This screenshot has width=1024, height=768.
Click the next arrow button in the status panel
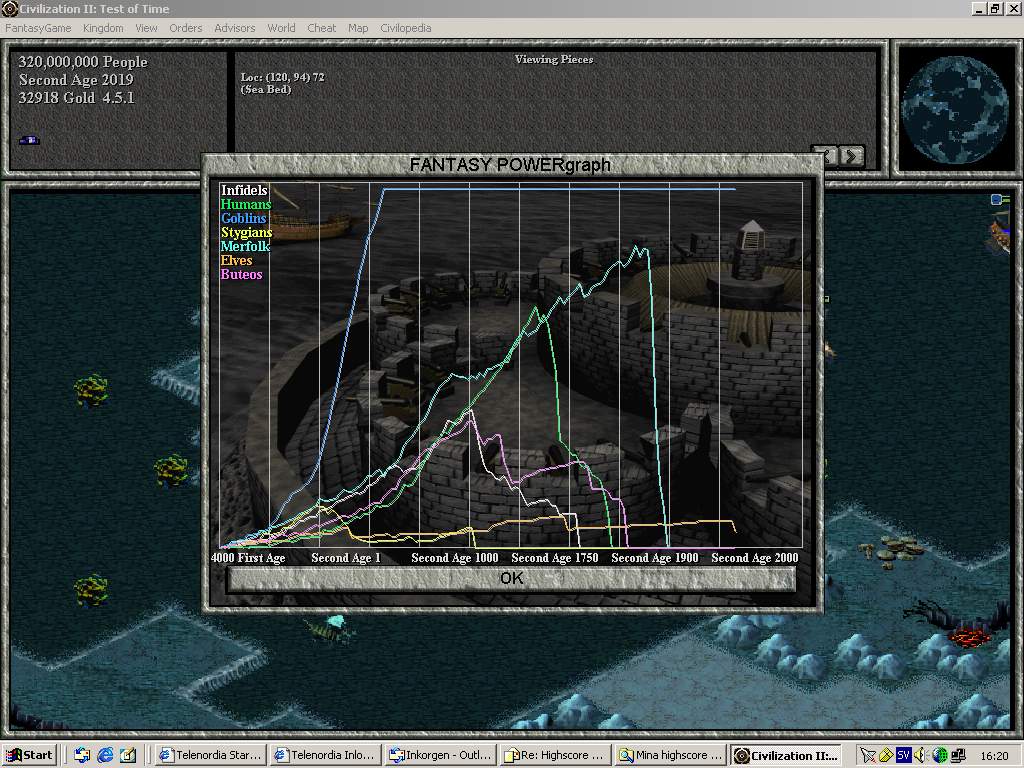click(852, 156)
